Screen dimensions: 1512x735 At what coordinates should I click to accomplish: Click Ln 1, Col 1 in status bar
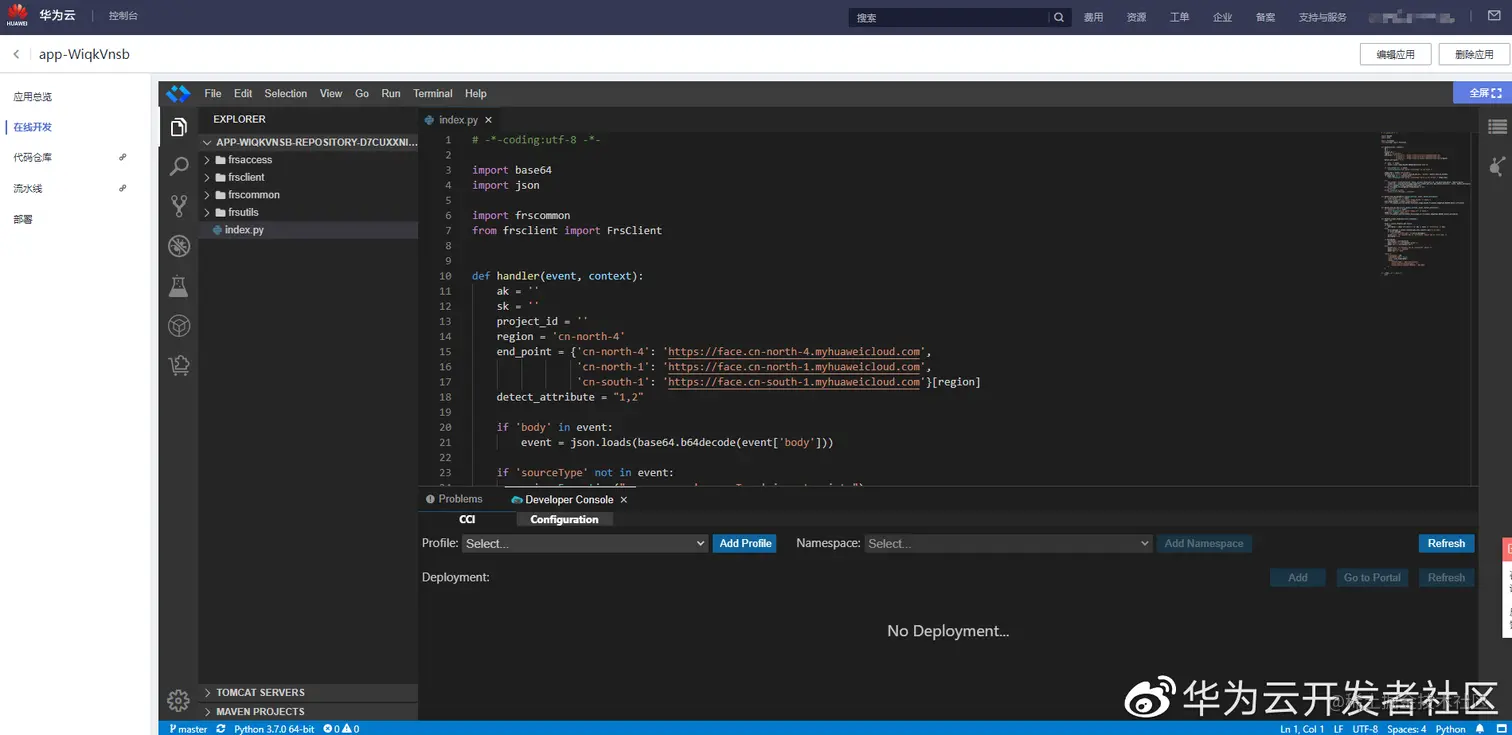(x=1302, y=729)
